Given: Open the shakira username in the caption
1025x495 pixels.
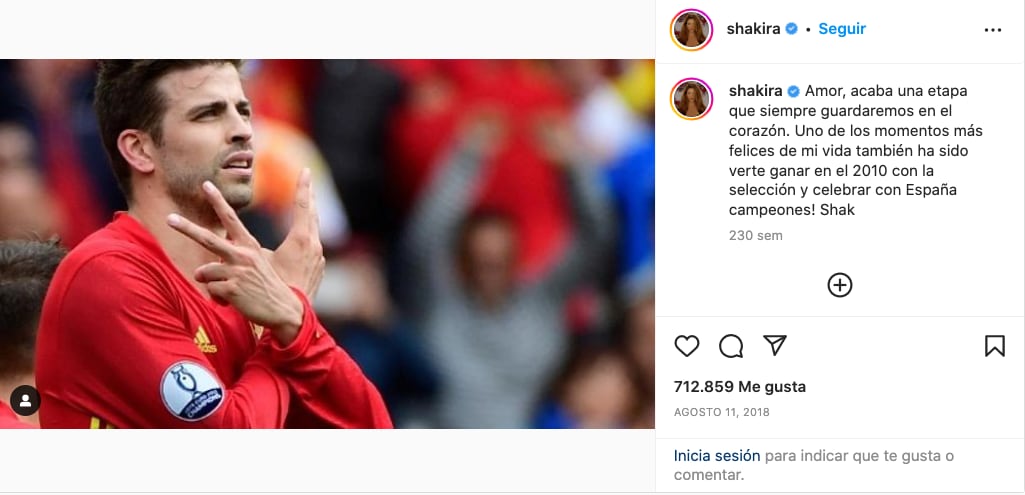Looking at the screenshot, I should pos(756,91).
